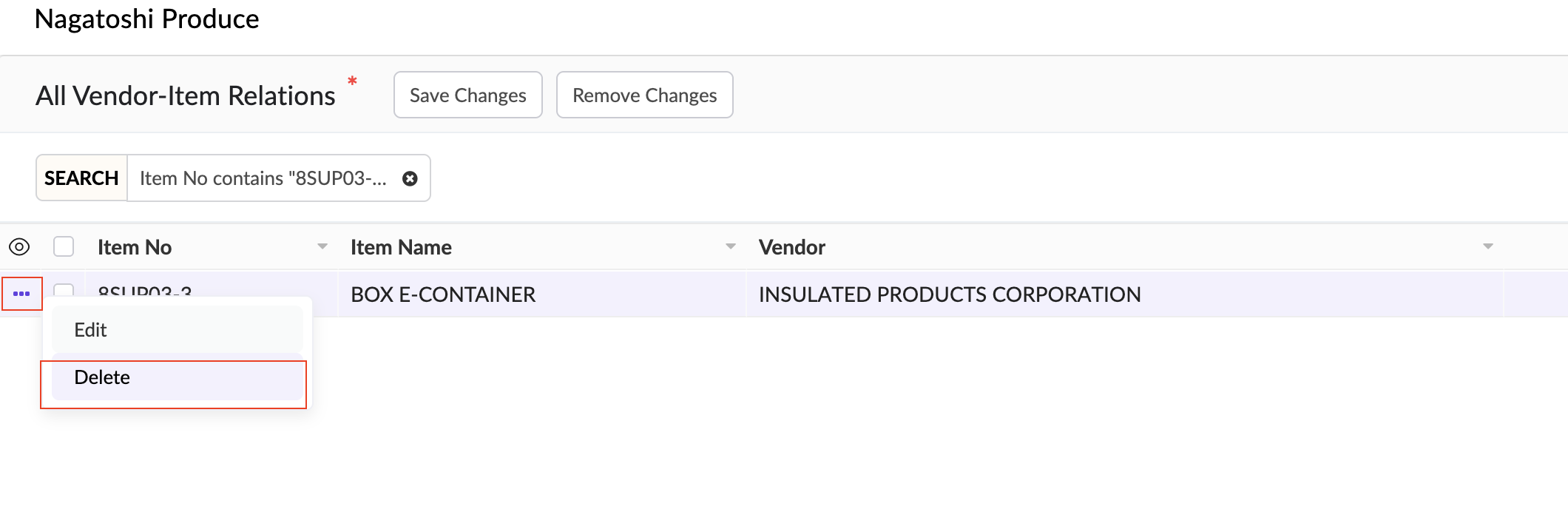Screen dimensions: 1568x512
Task: Open the Item Name column dropdown arrow
Action: coord(731,246)
